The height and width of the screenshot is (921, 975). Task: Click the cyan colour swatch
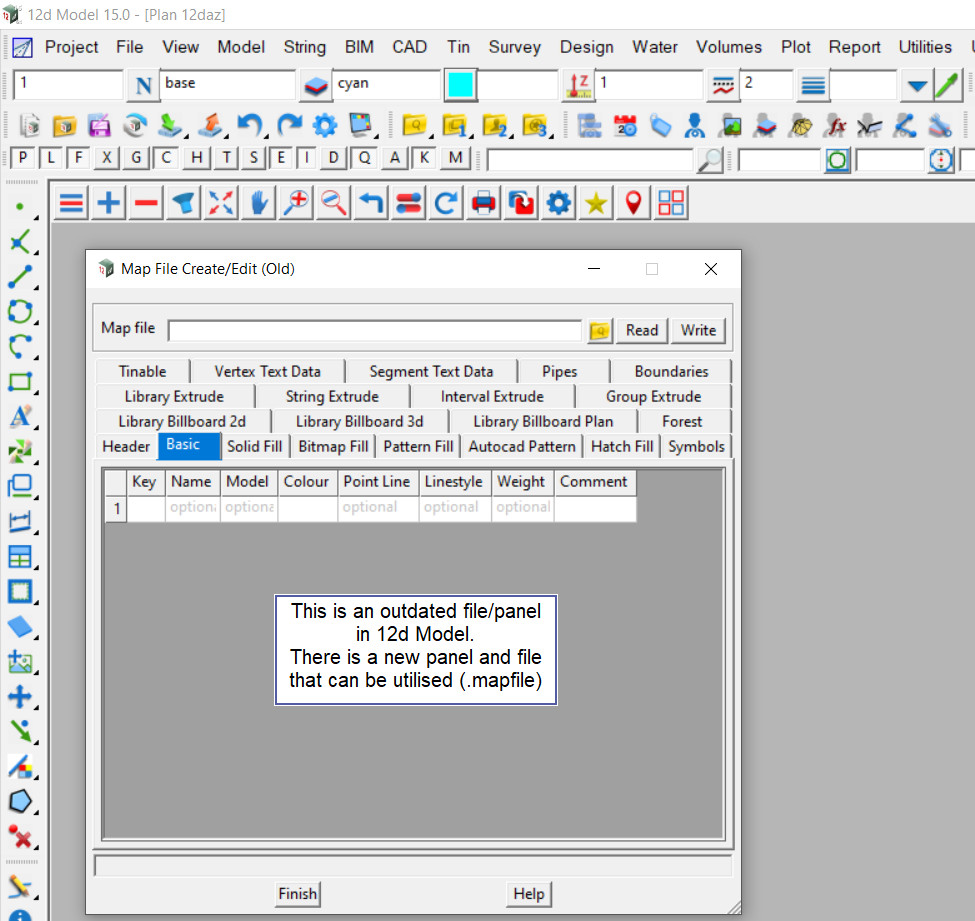tap(460, 85)
